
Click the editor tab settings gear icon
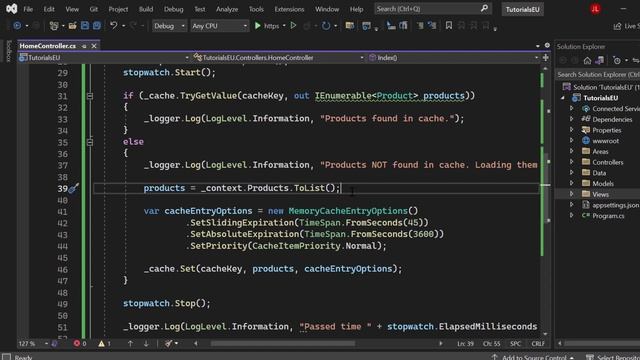[547, 45]
